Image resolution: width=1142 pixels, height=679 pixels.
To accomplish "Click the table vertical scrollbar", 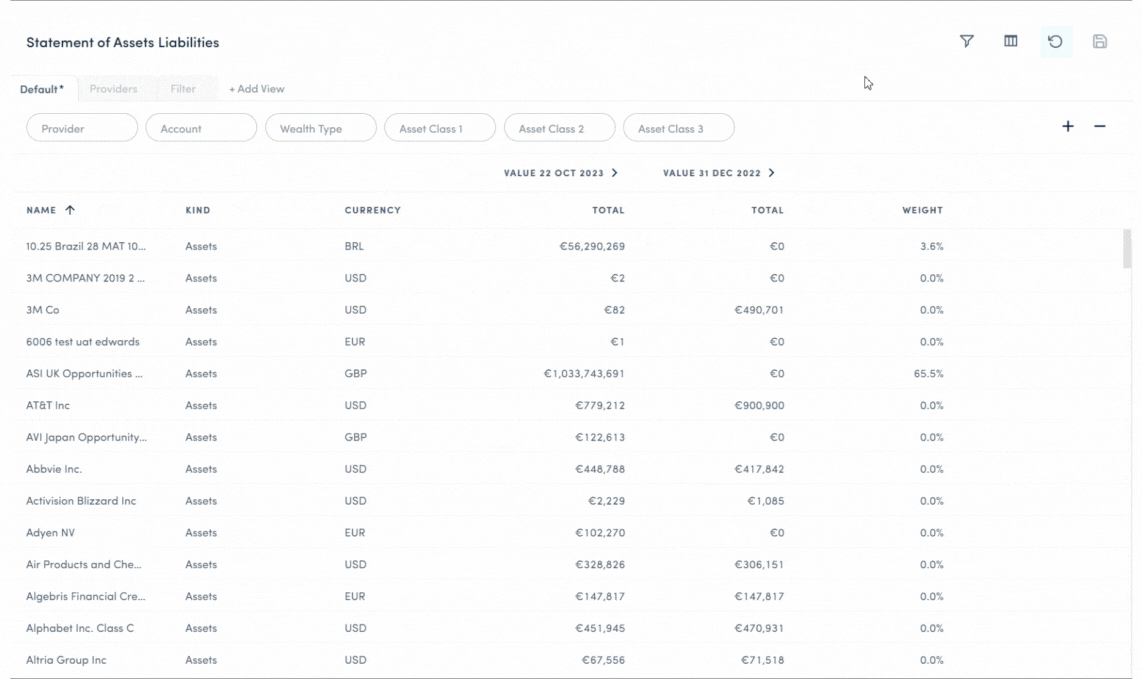I will pyautogui.click(x=1128, y=250).
